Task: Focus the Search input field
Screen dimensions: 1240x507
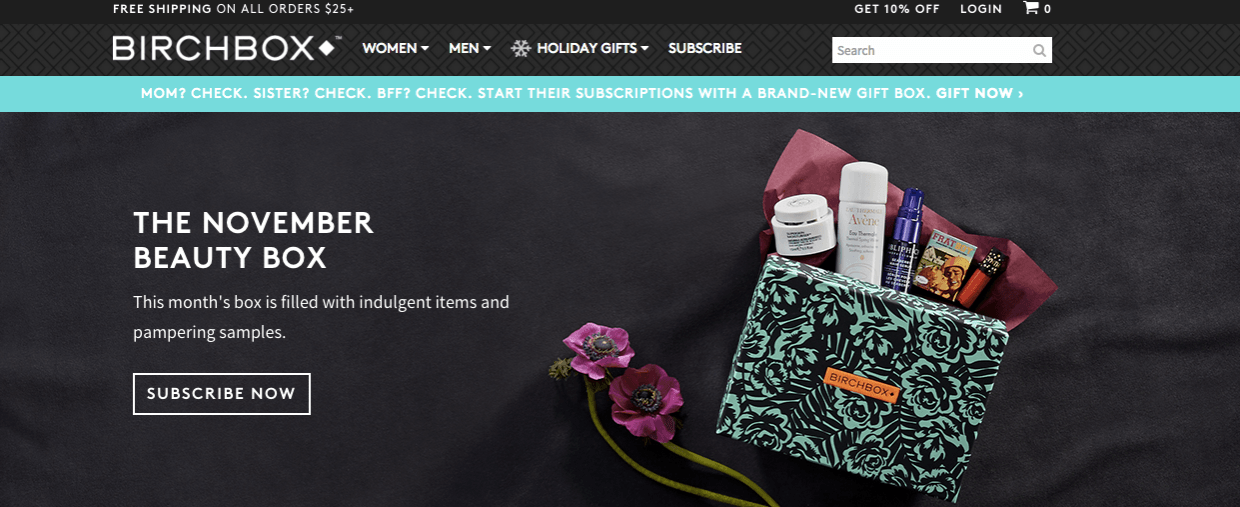Action: (x=930, y=50)
